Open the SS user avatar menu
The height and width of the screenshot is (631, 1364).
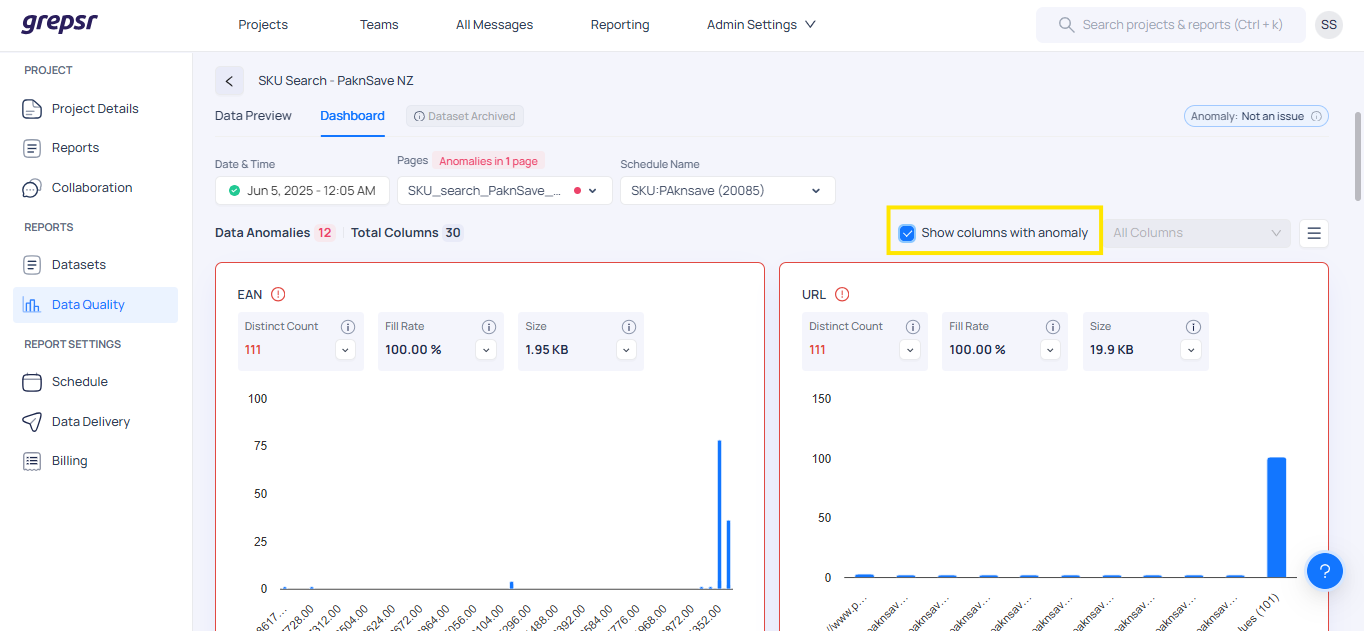tap(1328, 25)
